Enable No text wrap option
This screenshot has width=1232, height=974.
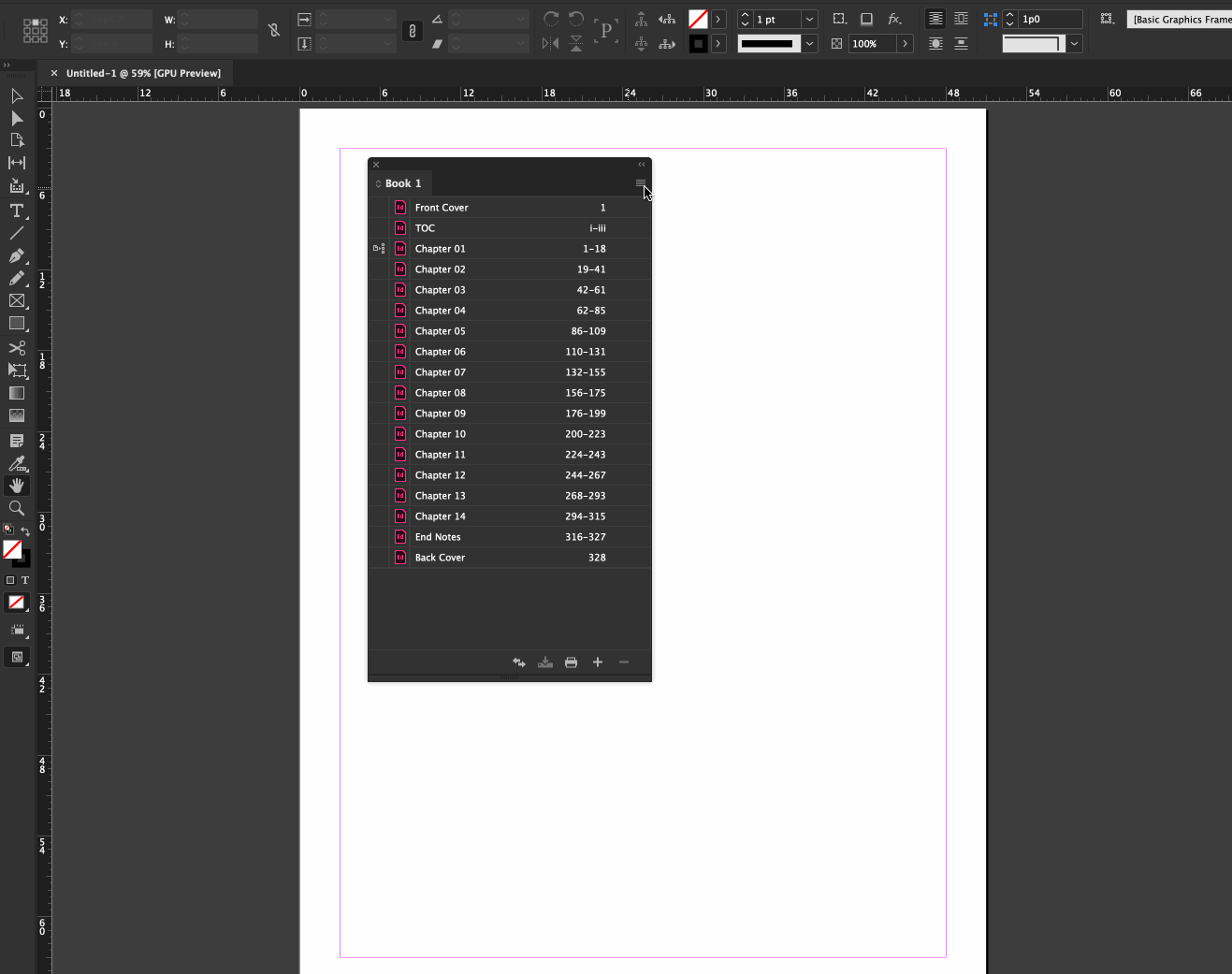[x=935, y=19]
